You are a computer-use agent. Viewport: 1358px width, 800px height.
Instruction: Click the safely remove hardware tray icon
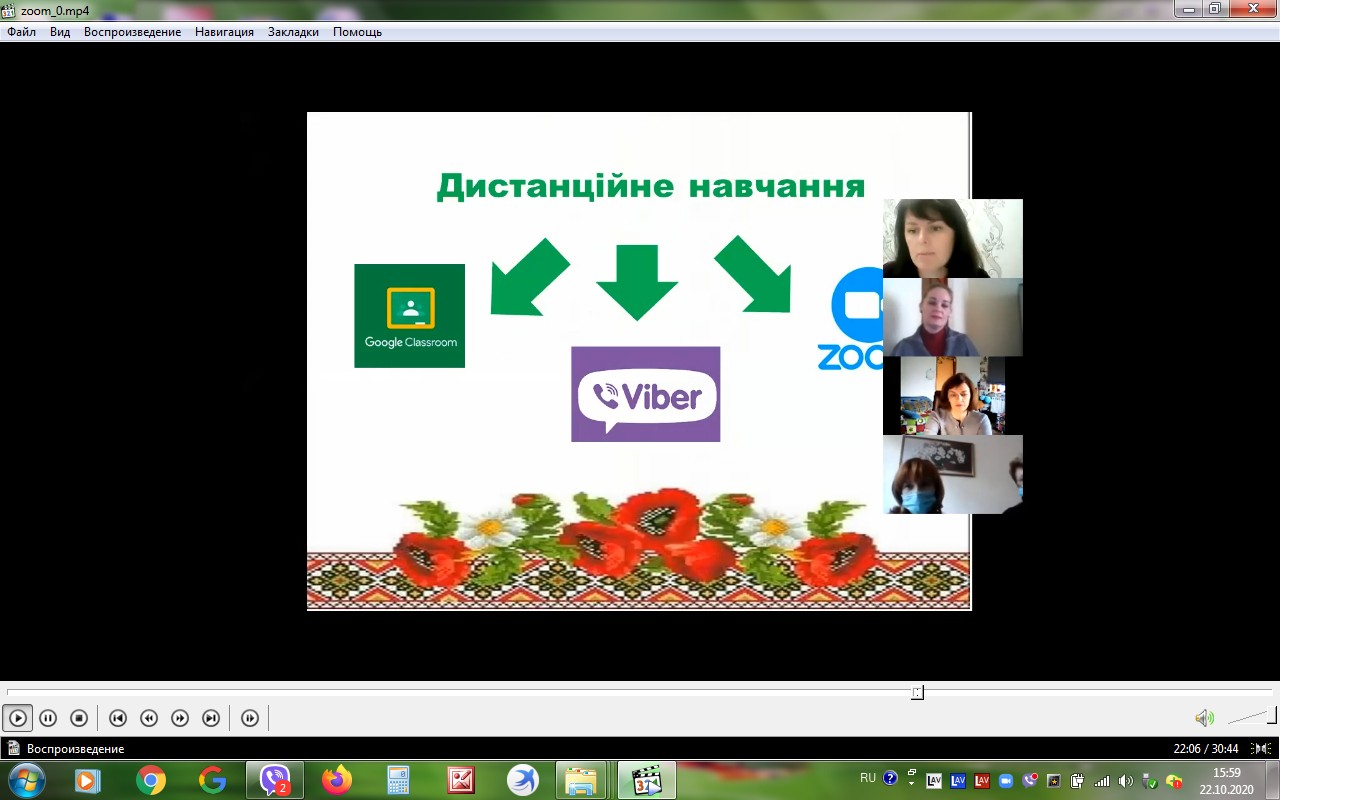click(1150, 781)
